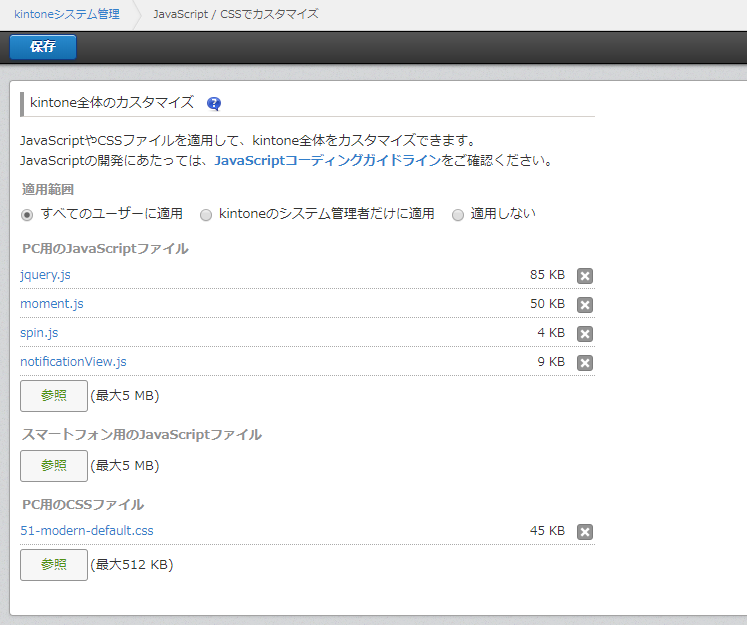Click 参照 under スマートフォン用のJavaScriptファイル

click(54, 466)
